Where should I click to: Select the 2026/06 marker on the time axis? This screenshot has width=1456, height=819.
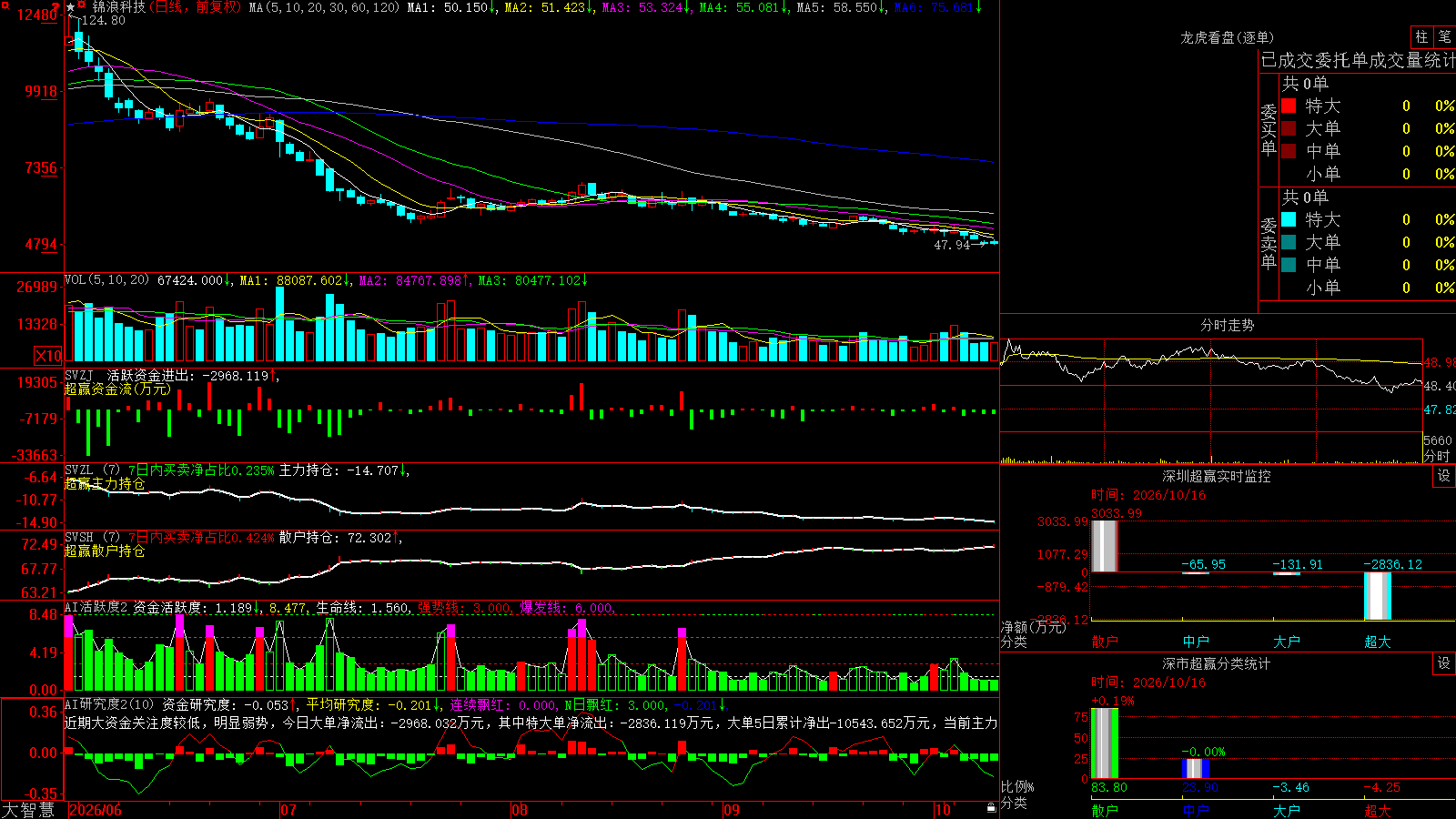pos(96,810)
